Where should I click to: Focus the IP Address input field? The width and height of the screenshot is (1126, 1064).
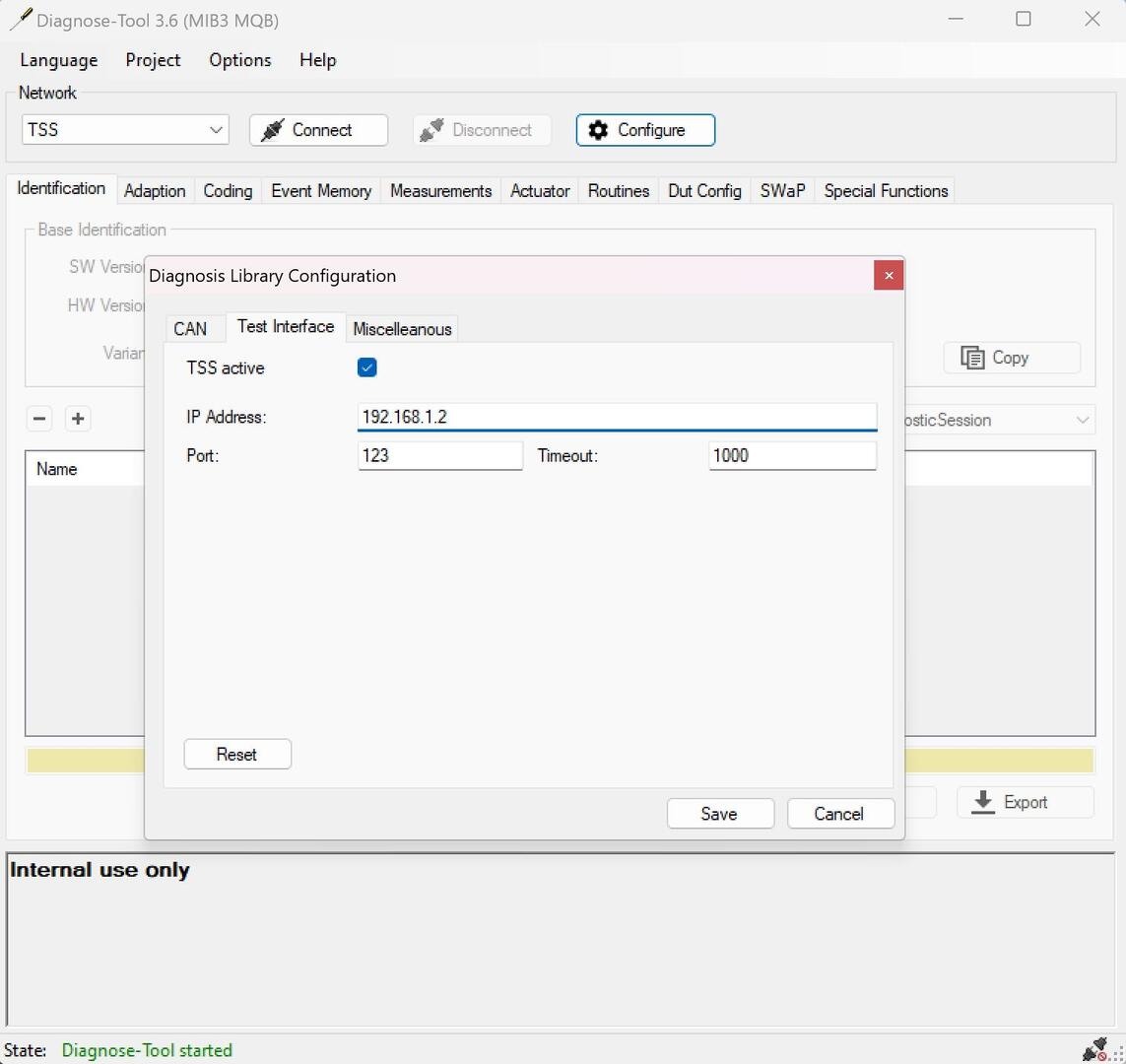(x=616, y=417)
